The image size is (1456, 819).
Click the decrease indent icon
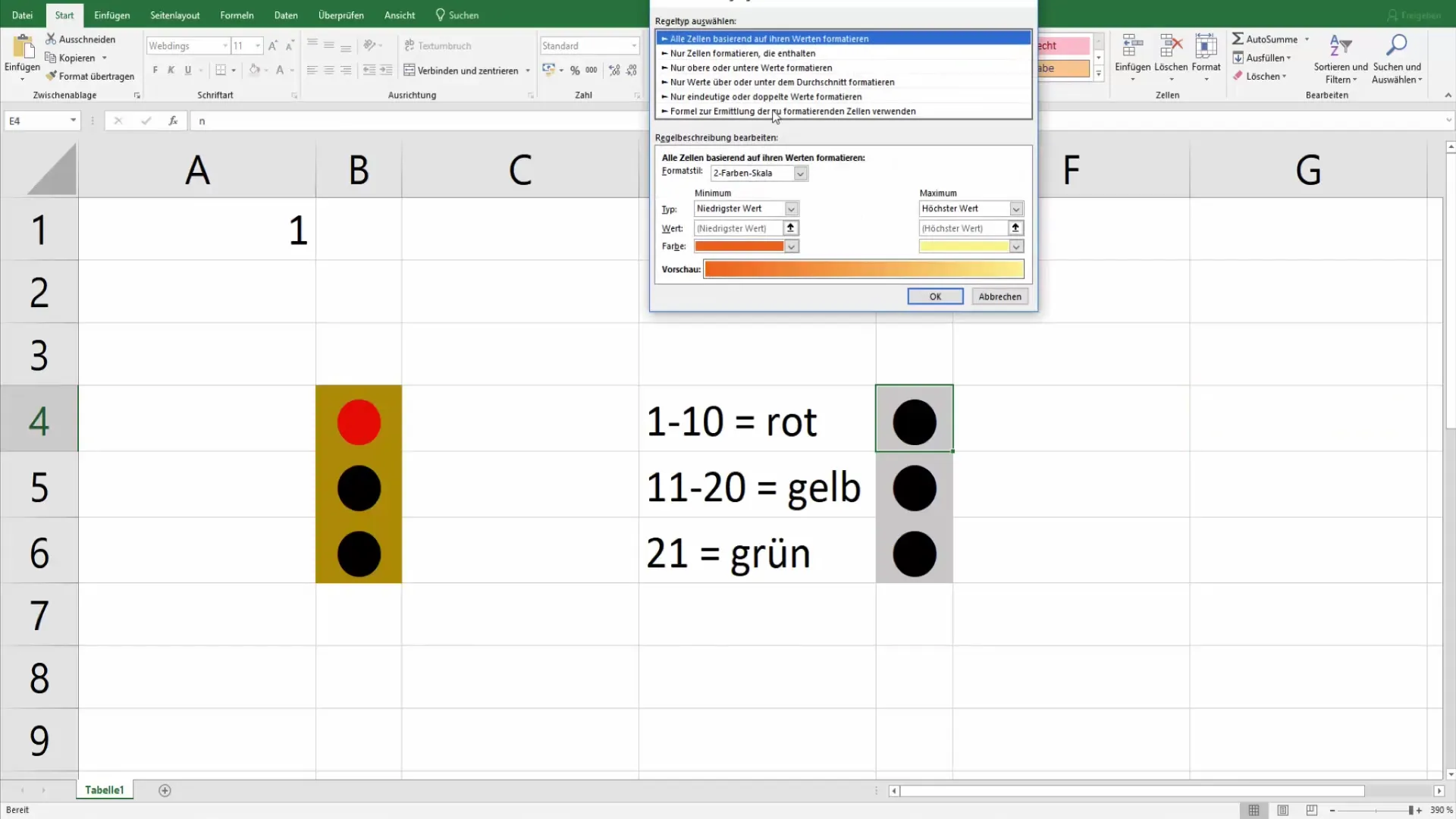pos(369,70)
